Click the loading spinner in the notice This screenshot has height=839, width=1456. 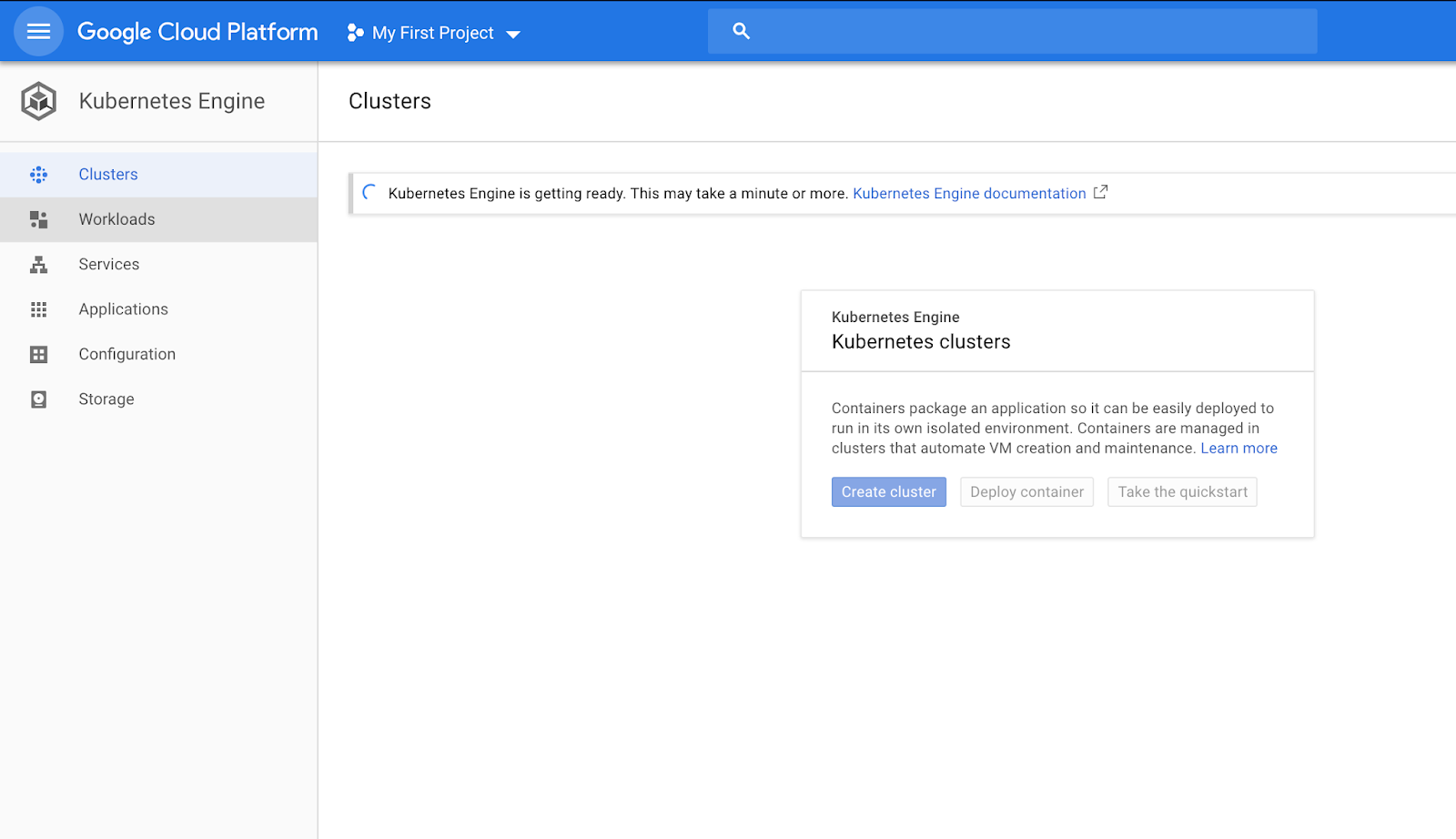369,192
